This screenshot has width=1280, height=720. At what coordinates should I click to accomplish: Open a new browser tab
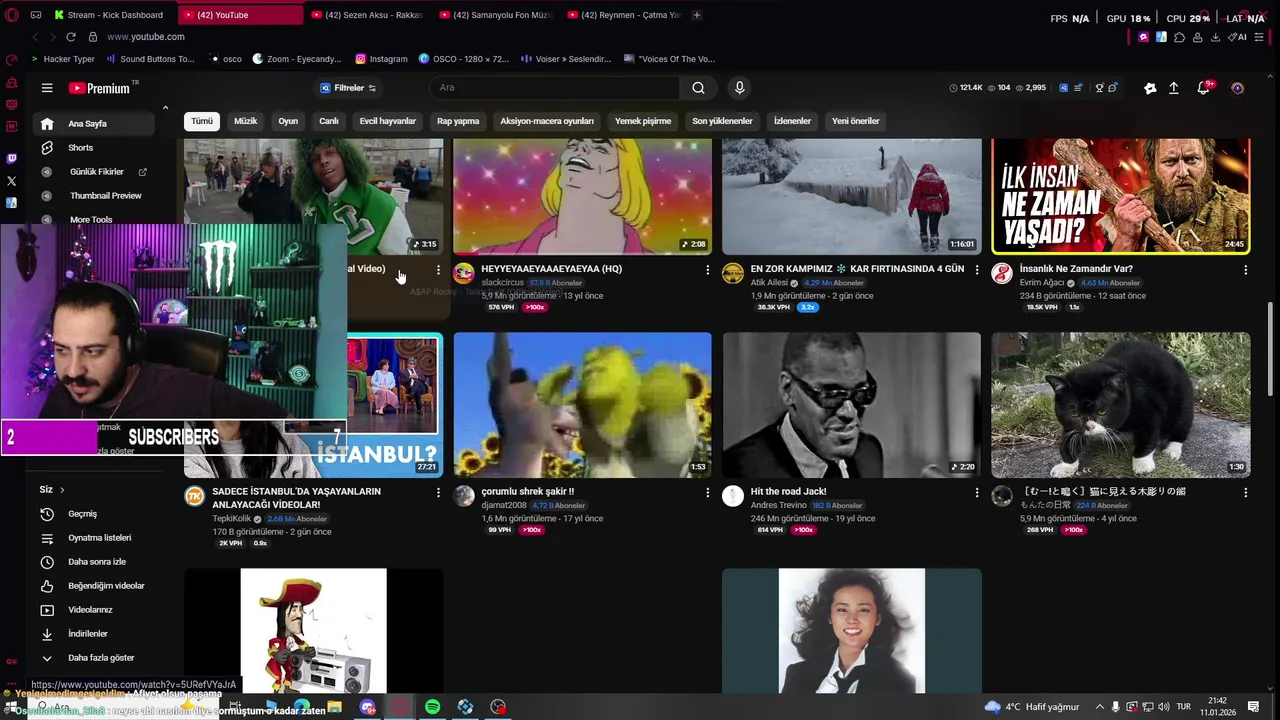click(x=697, y=15)
